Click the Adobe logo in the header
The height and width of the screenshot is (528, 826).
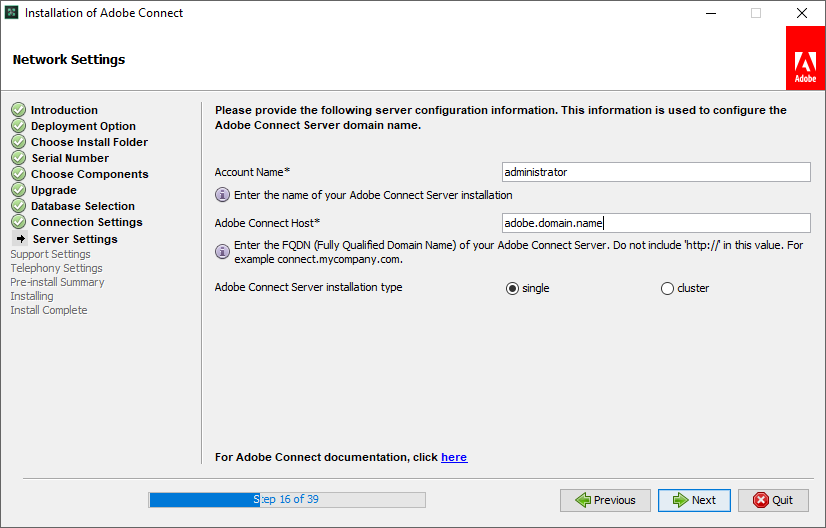click(x=805, y=58)
